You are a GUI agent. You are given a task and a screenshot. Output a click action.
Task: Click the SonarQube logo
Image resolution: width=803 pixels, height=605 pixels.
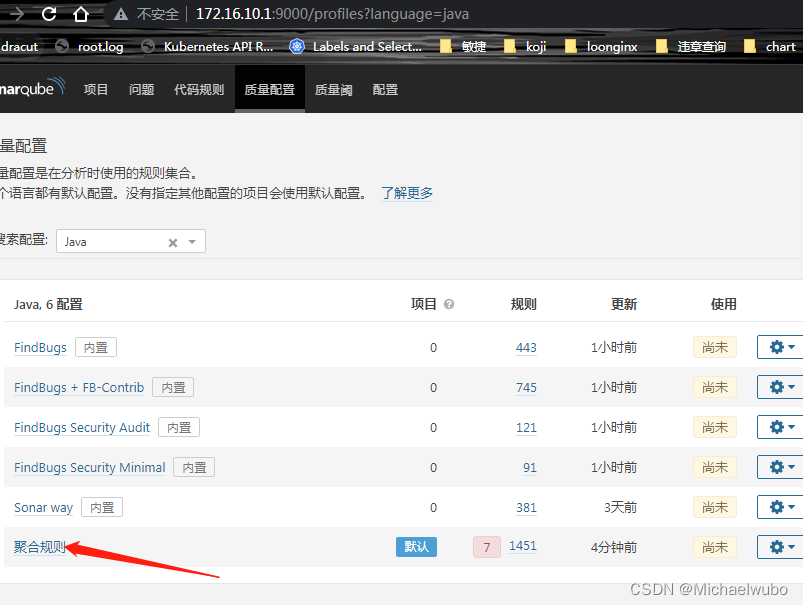pos(32,88)
